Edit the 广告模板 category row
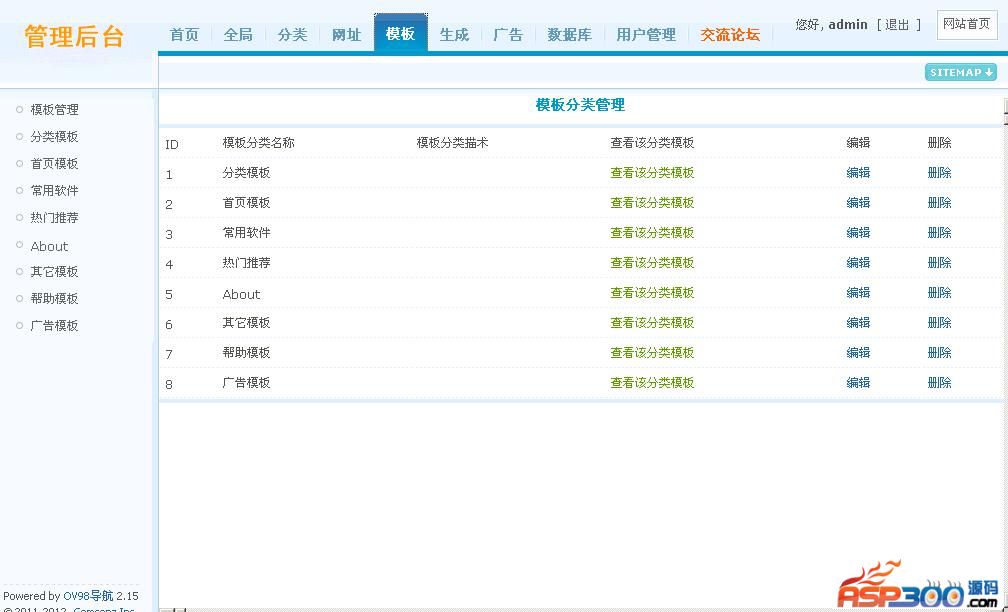The width and height of the screenshot is (1008, 612). pos(858,383)
